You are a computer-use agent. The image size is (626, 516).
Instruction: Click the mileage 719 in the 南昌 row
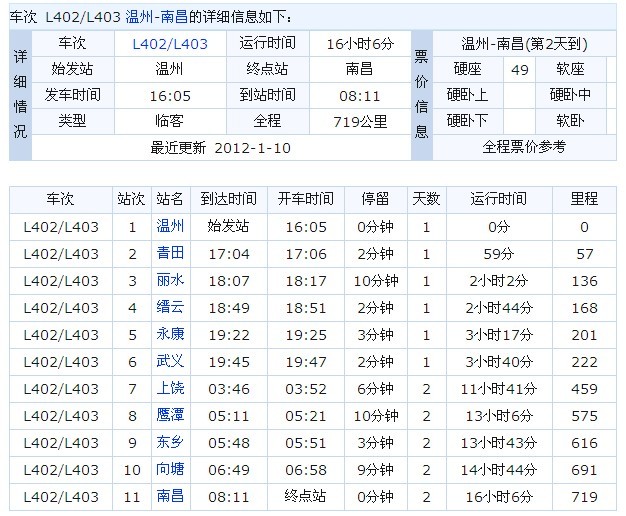coord(584,497)
